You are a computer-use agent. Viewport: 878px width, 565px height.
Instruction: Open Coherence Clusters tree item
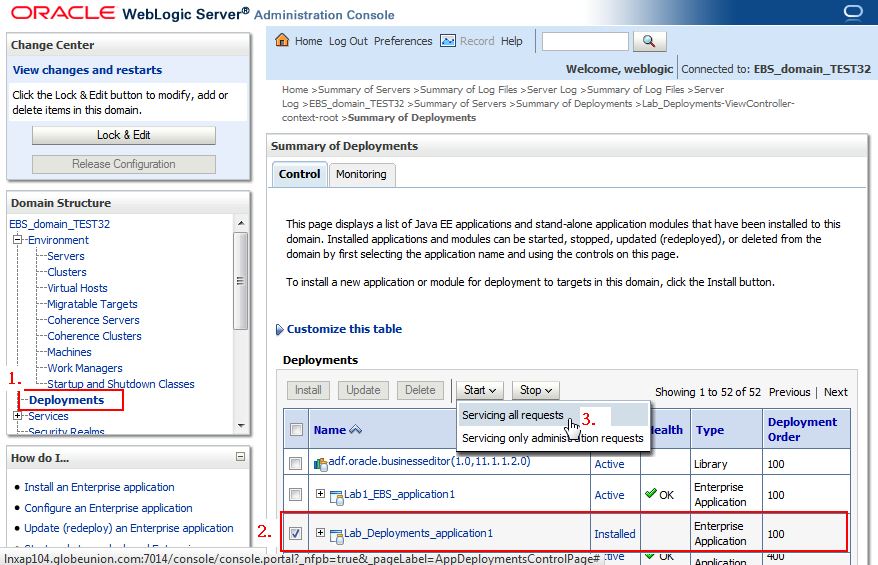(94, 336)
